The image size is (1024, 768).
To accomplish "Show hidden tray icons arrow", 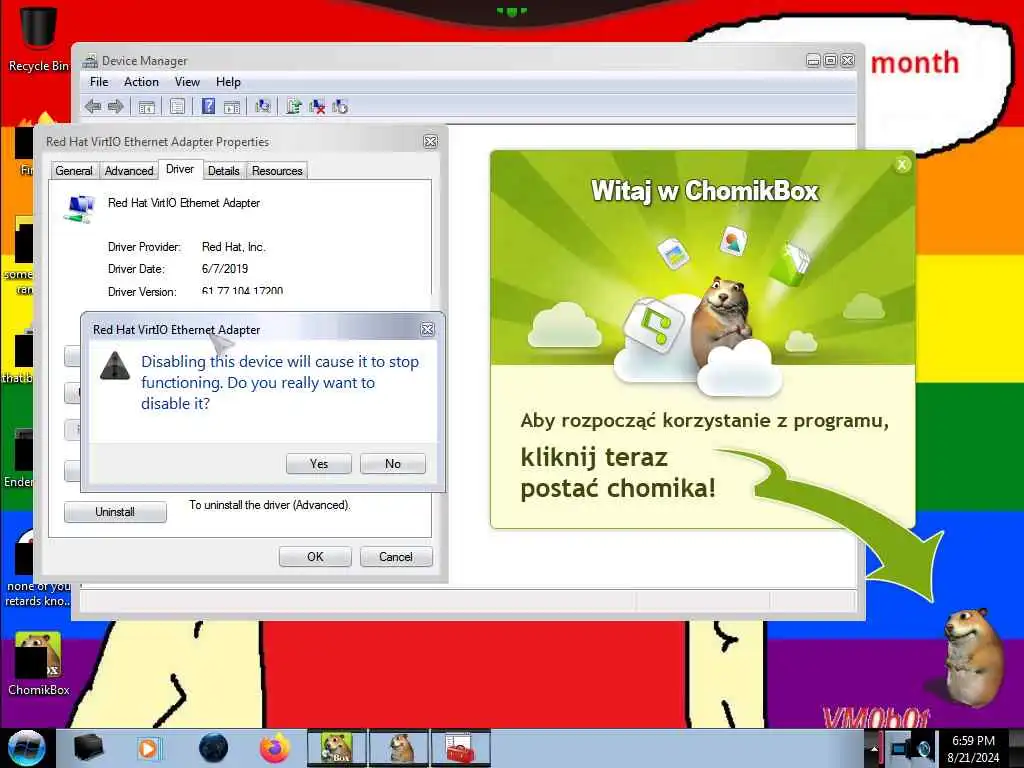I will tap(874, 748).
